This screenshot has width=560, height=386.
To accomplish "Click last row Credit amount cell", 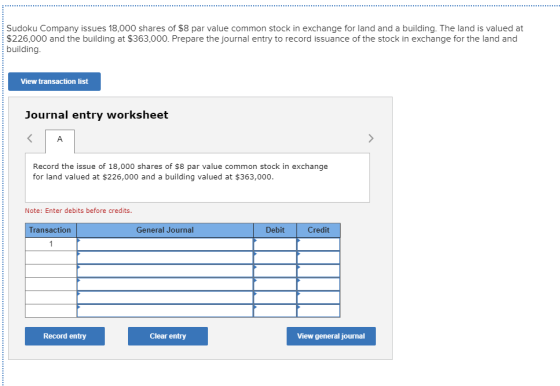I will coord(318,311).
